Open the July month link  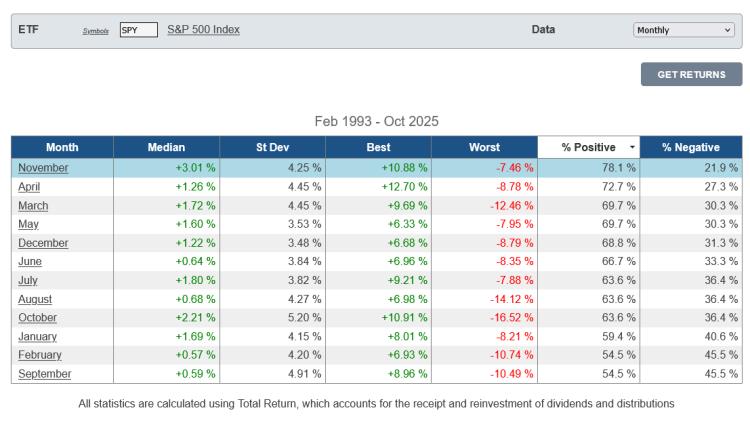click(x=28, y=280)
